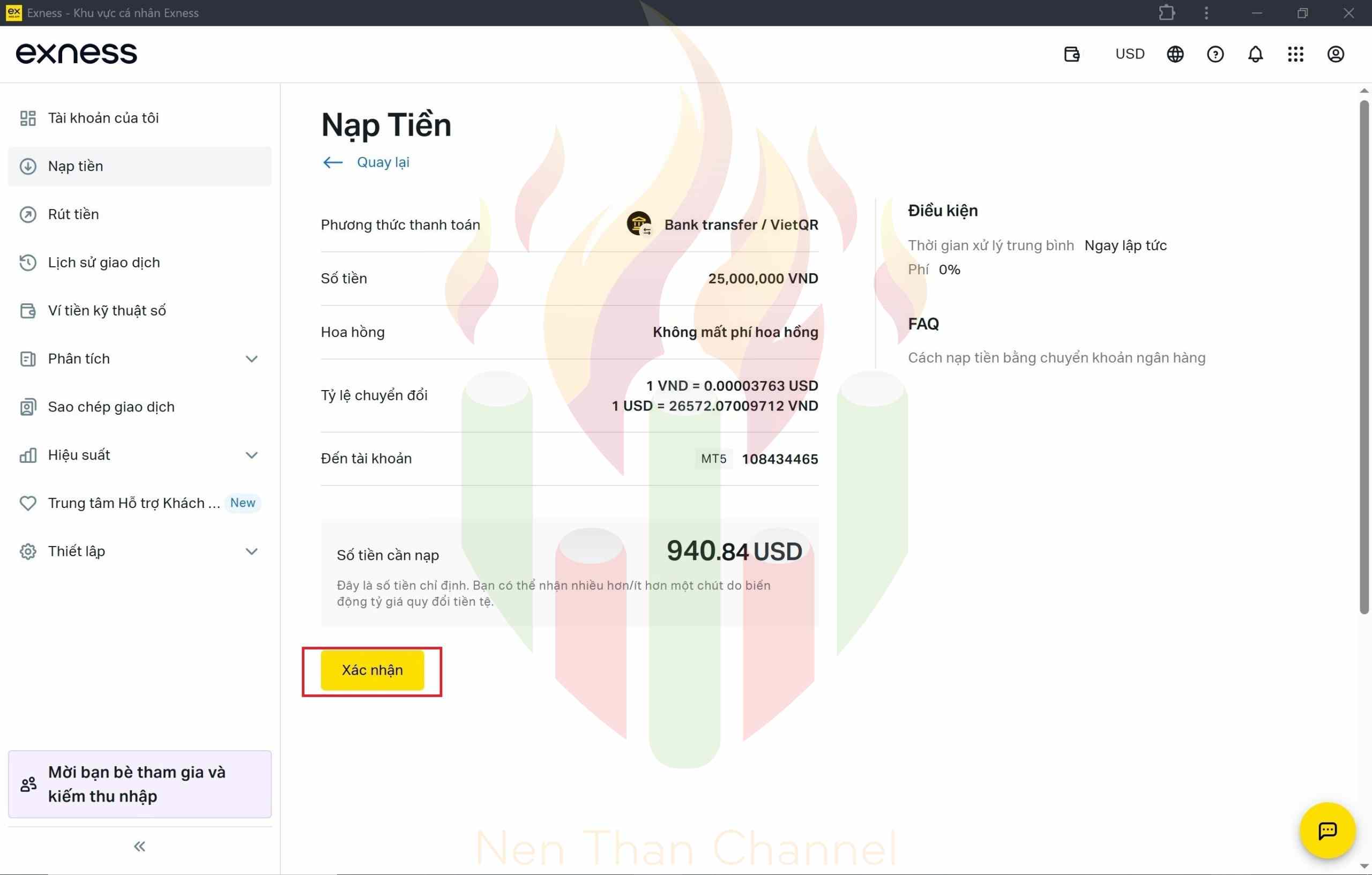Minimize the Exness window
1372x875 pixels.
click(1256, 12)
